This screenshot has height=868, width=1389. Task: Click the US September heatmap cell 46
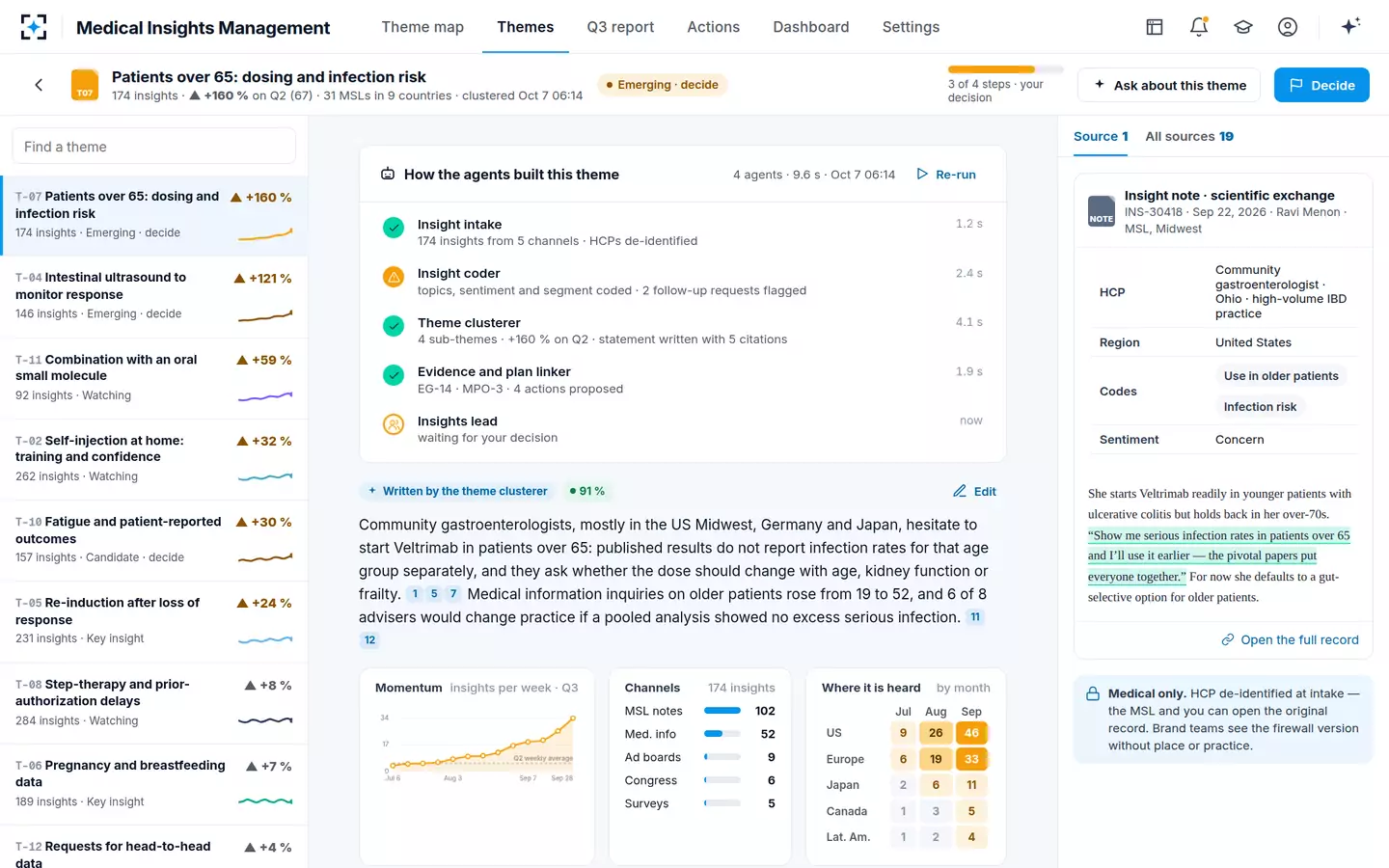coord(971,733)
